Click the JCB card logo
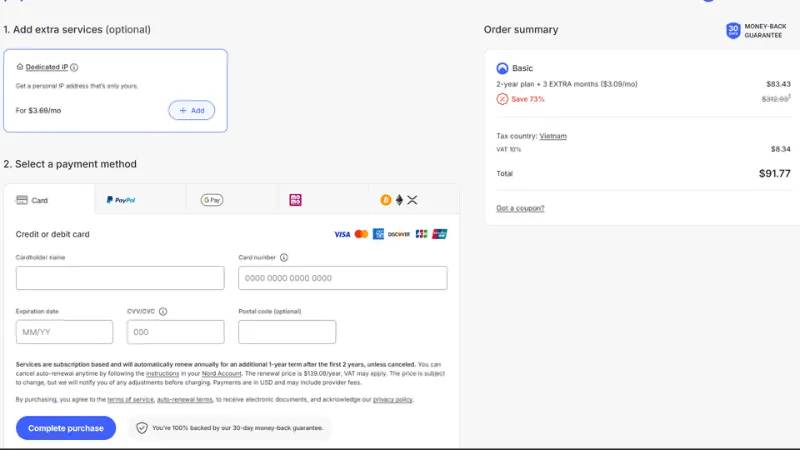Screen dimensions: 800x450 [421, 234]
